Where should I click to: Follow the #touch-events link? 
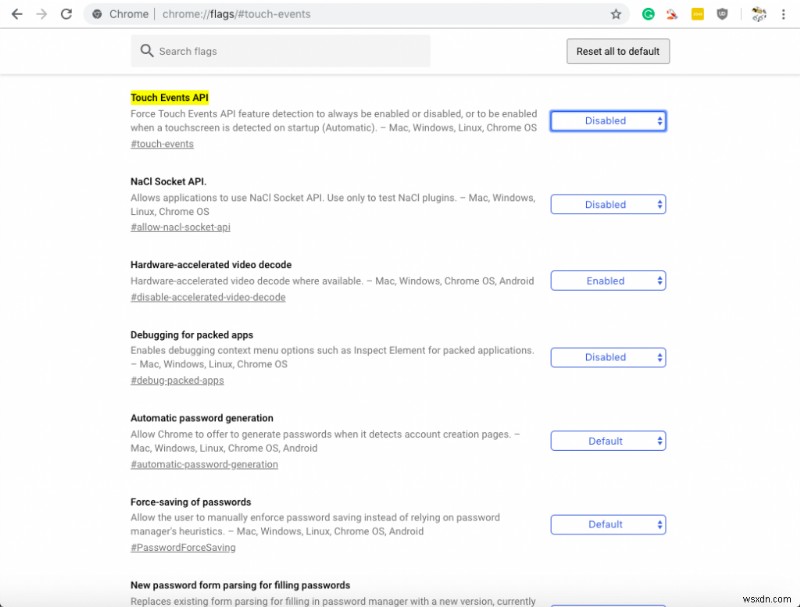(x=162, y=143)
